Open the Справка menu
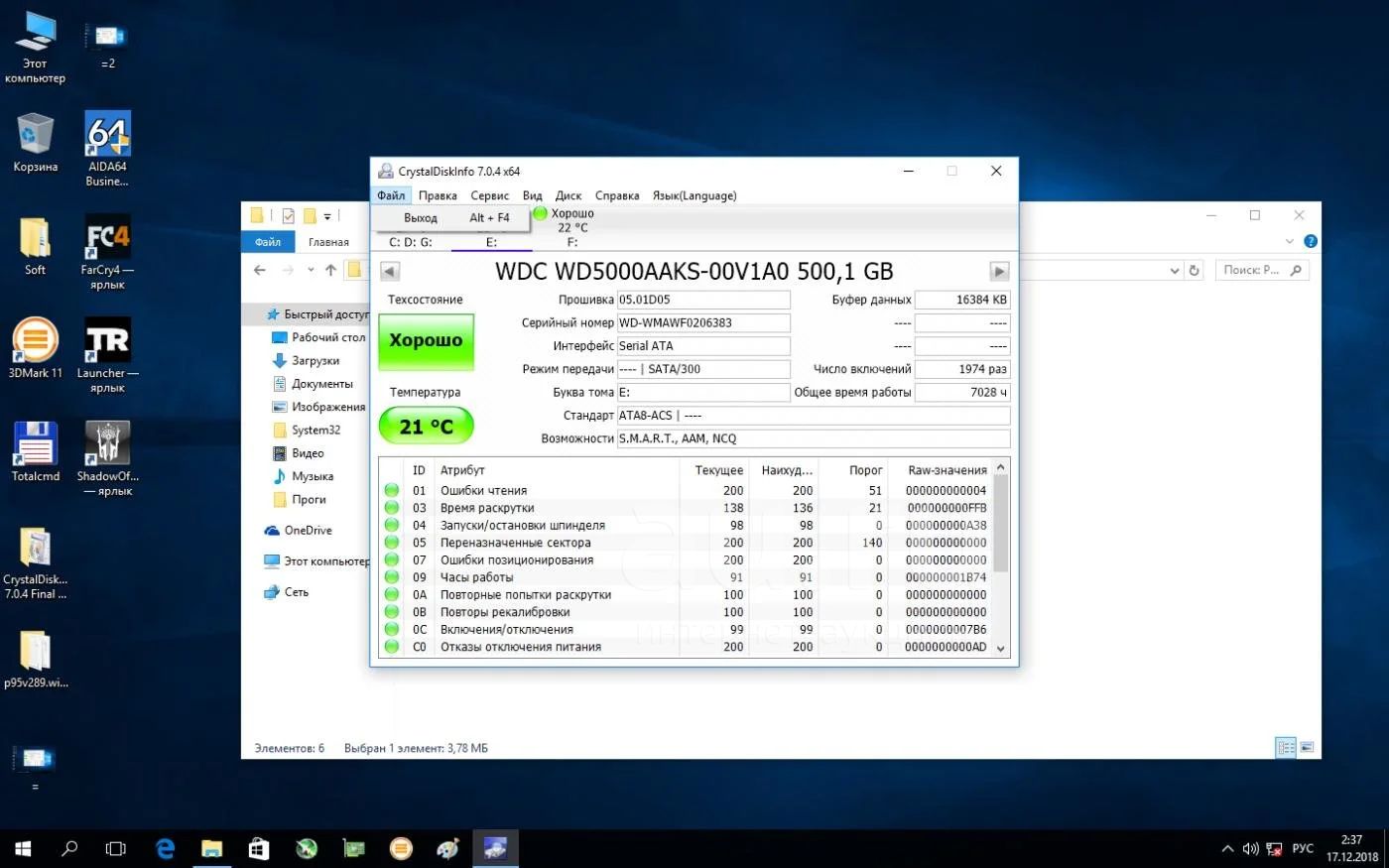Viewport: 1389px width, 868px height. (x=617, y=195)
